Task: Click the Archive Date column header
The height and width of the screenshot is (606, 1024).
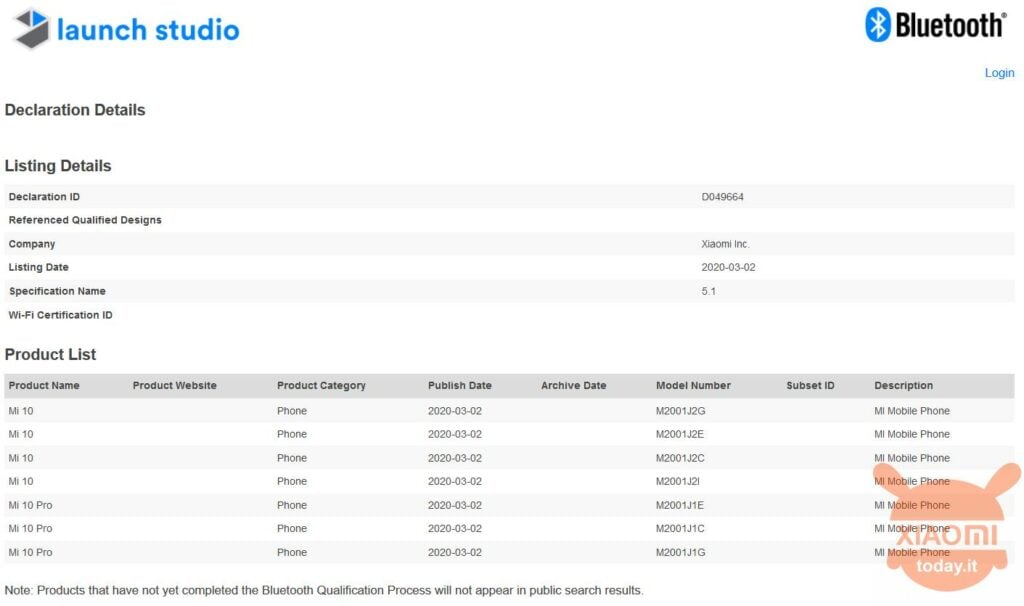Action: pos(573,385)
